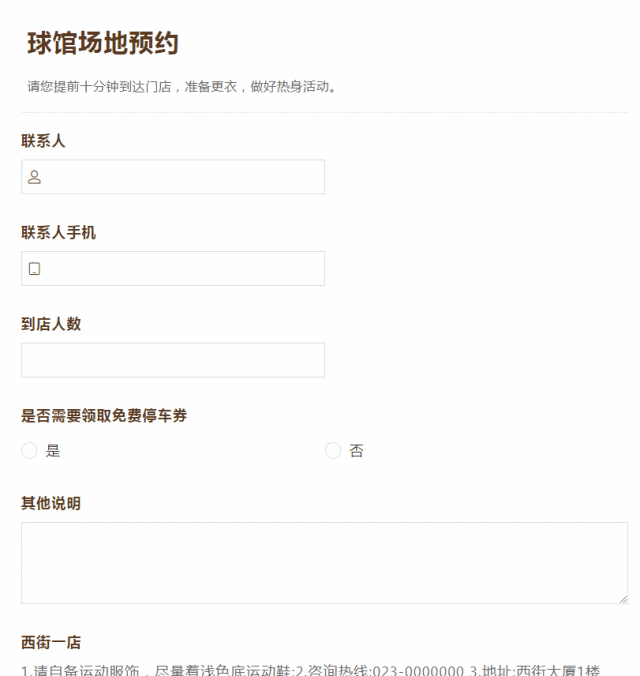Focus the 联系人手机 text input box
Screen dimensions: 640x676
tap(185, 269)
